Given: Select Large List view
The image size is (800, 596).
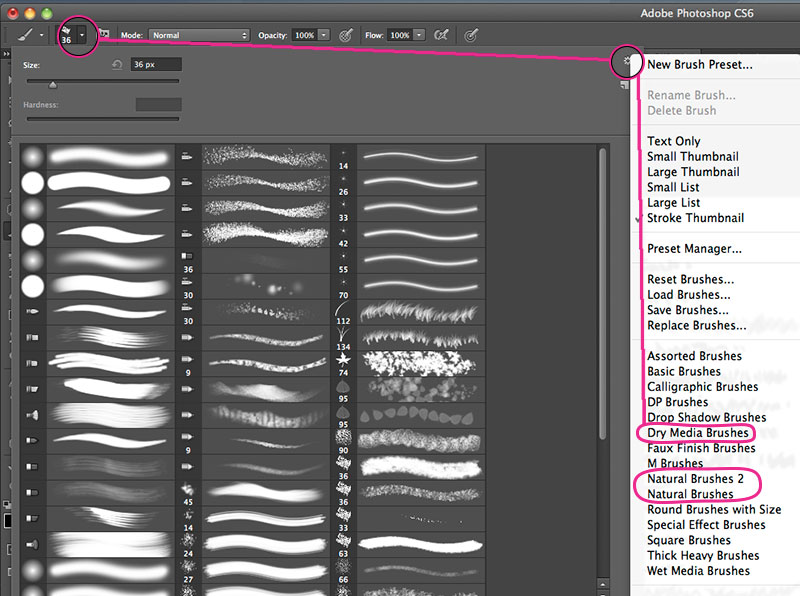Looking at the screenshot, I should [673, 202].
